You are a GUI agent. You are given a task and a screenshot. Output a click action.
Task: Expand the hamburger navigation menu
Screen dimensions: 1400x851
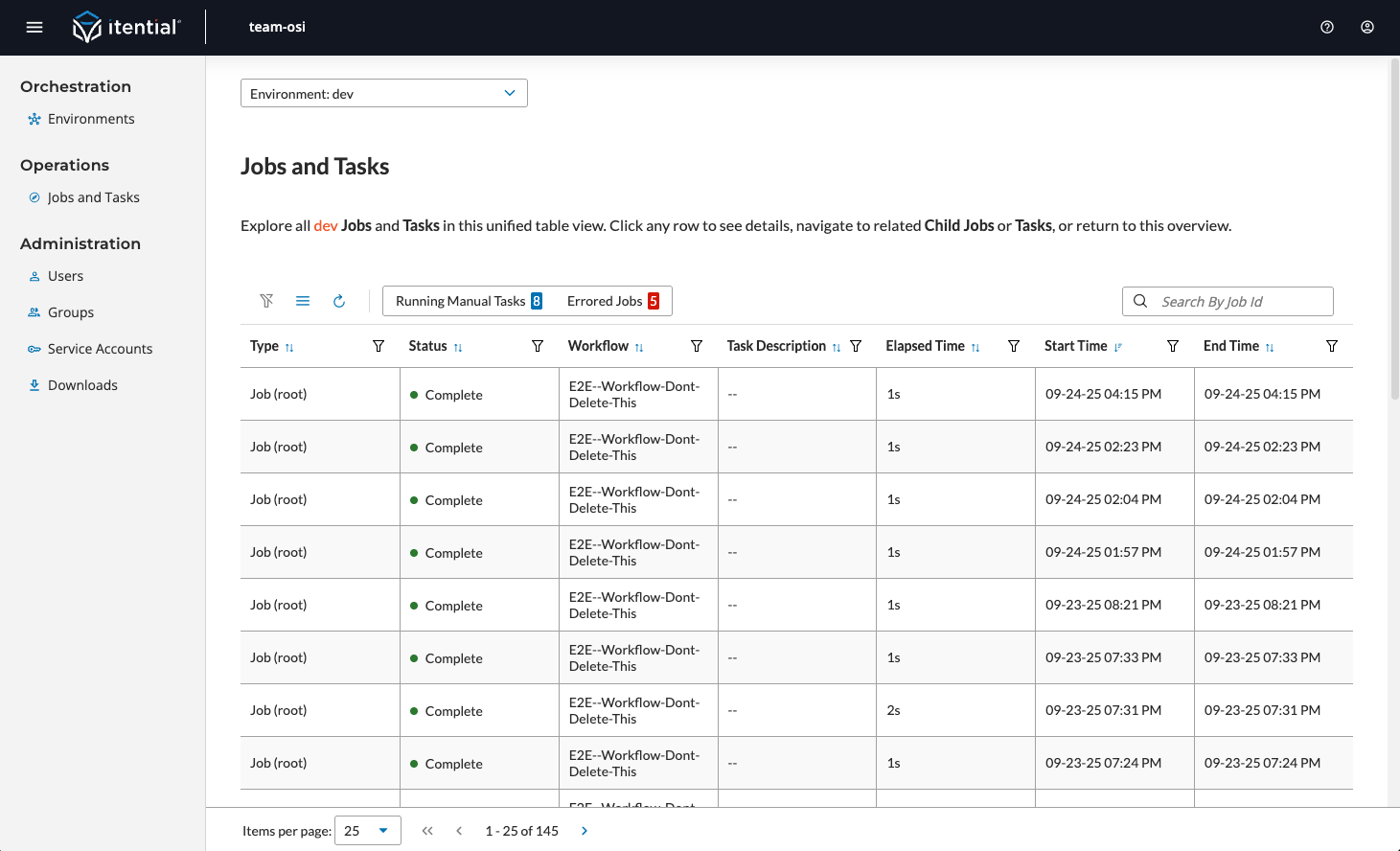pos(34,27)
